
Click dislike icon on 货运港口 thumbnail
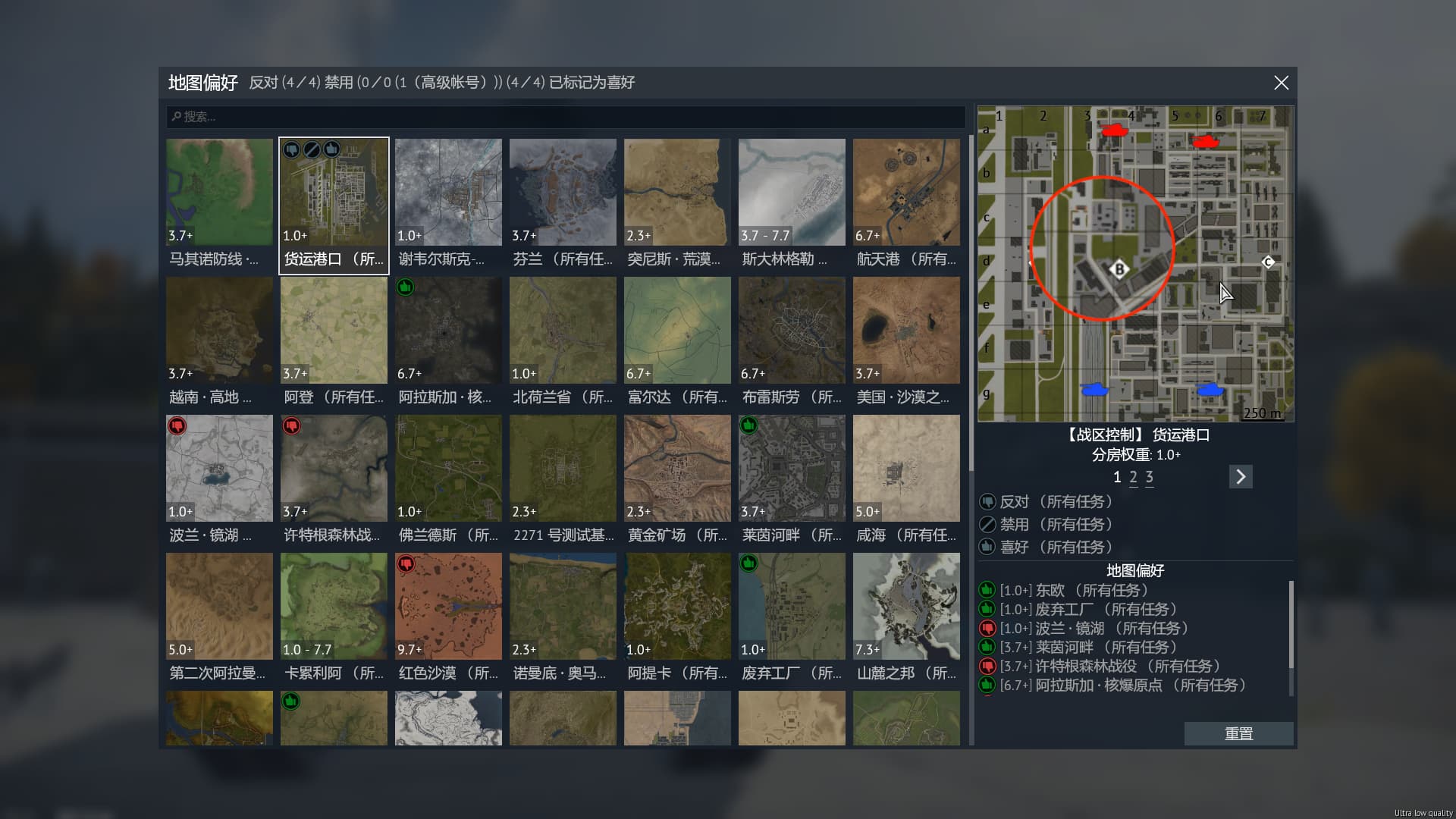coord(292,149)
